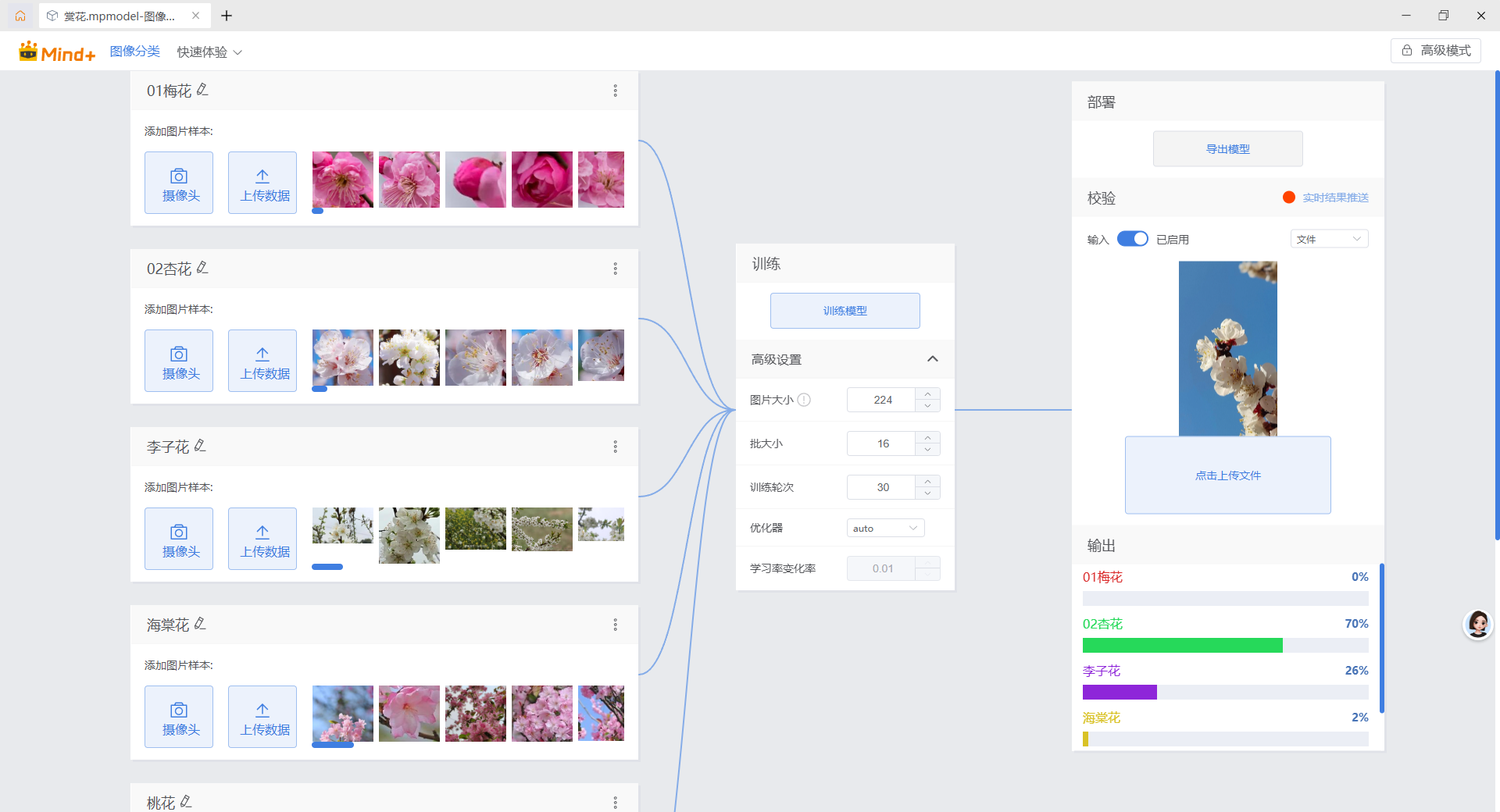Click the 导出模型 button
1500x812 pixels.
point(1228,148)
